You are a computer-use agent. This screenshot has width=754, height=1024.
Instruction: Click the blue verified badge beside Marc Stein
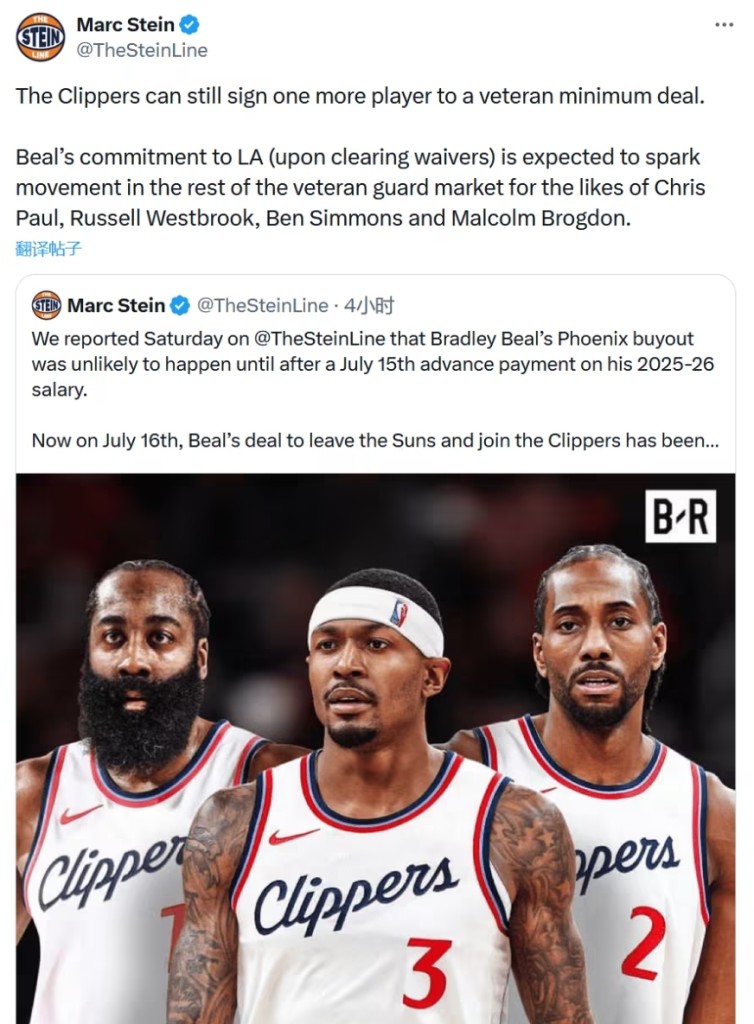pos(189,25)
